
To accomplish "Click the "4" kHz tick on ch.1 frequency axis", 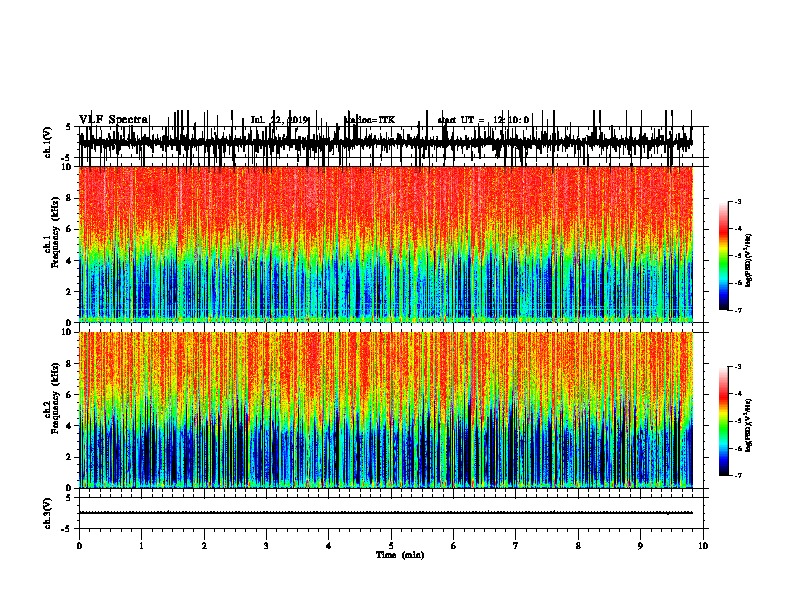I will (69, 261).
